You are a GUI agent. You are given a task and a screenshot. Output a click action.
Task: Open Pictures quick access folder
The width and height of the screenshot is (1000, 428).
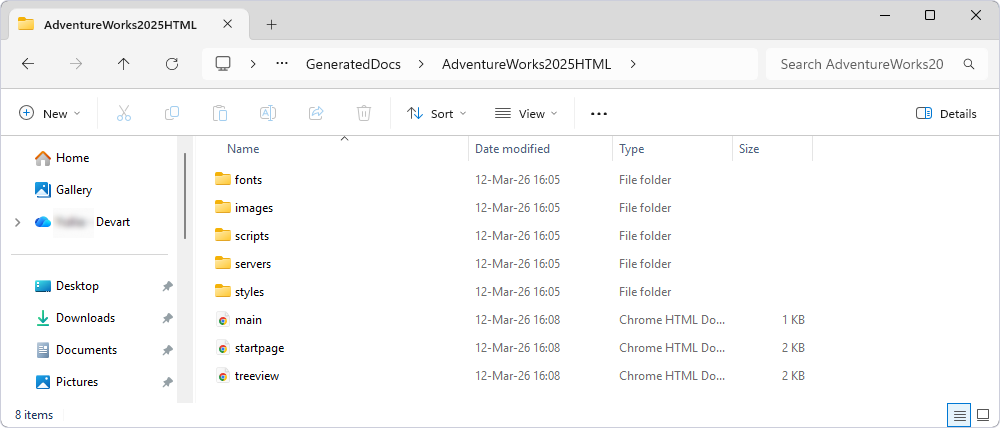[67, 381]
